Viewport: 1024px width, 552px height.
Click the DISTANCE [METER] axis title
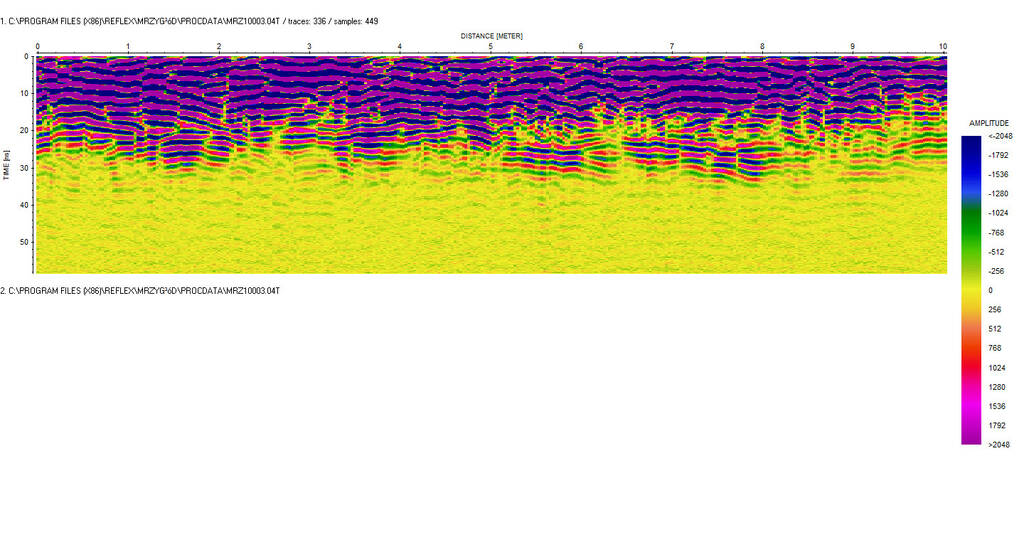pos(491,36)
